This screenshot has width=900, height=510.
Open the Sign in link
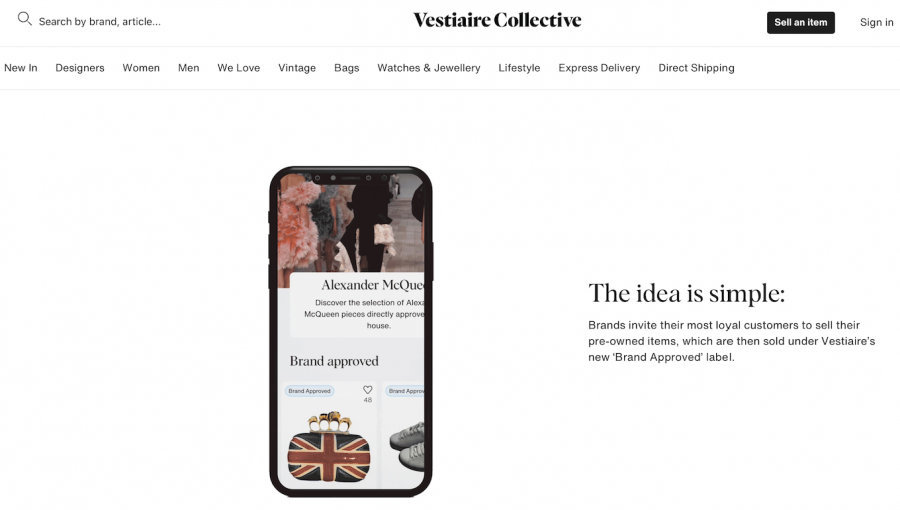point(876,22)
